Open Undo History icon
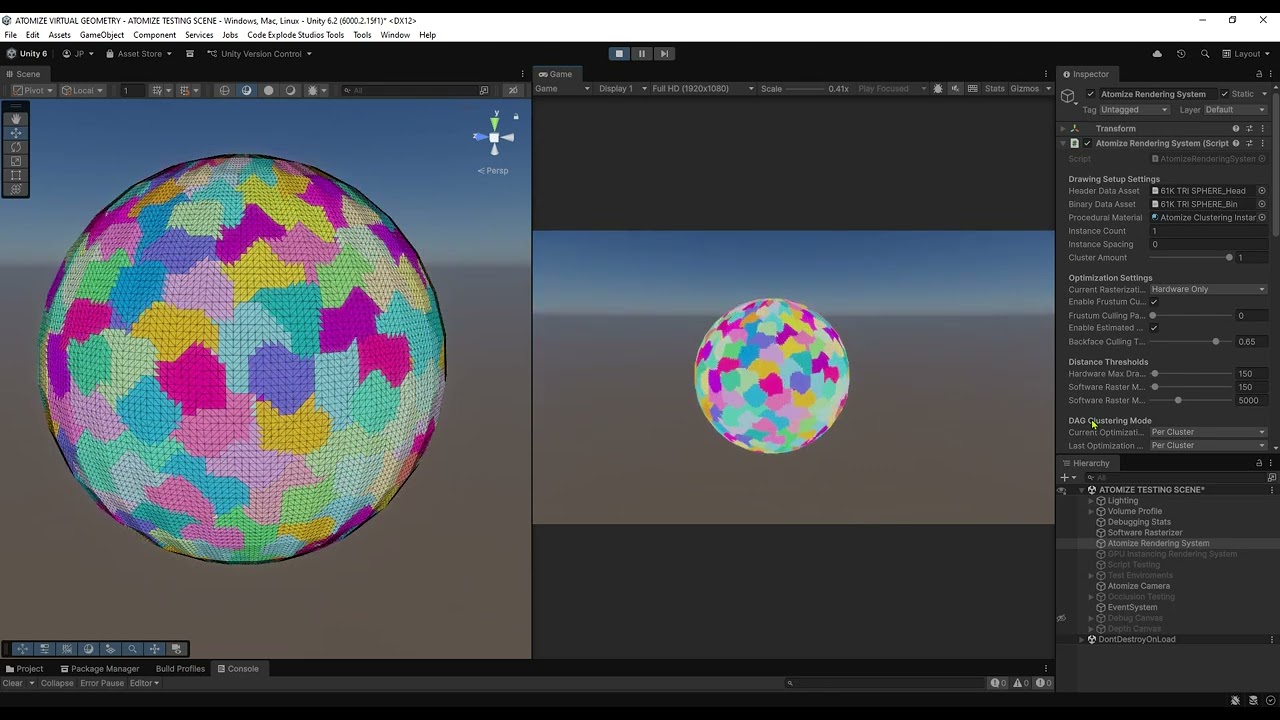 (x=1181, y=54)
